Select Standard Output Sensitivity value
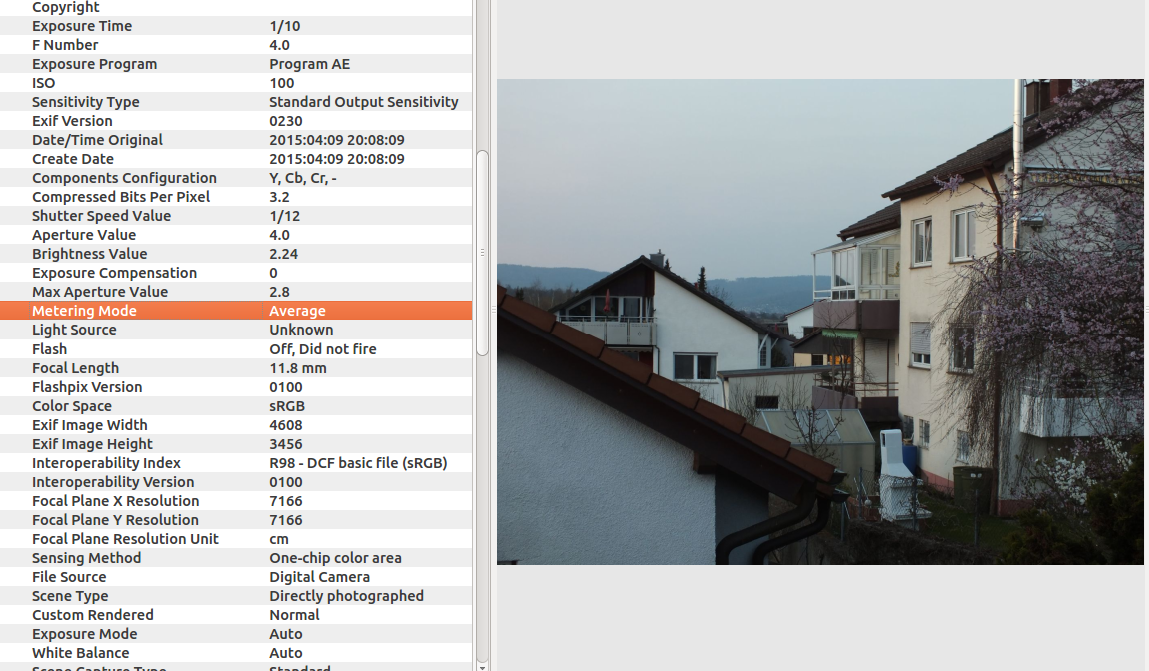1149x671 pixels. pyautogui.click(x=363, y=102)
